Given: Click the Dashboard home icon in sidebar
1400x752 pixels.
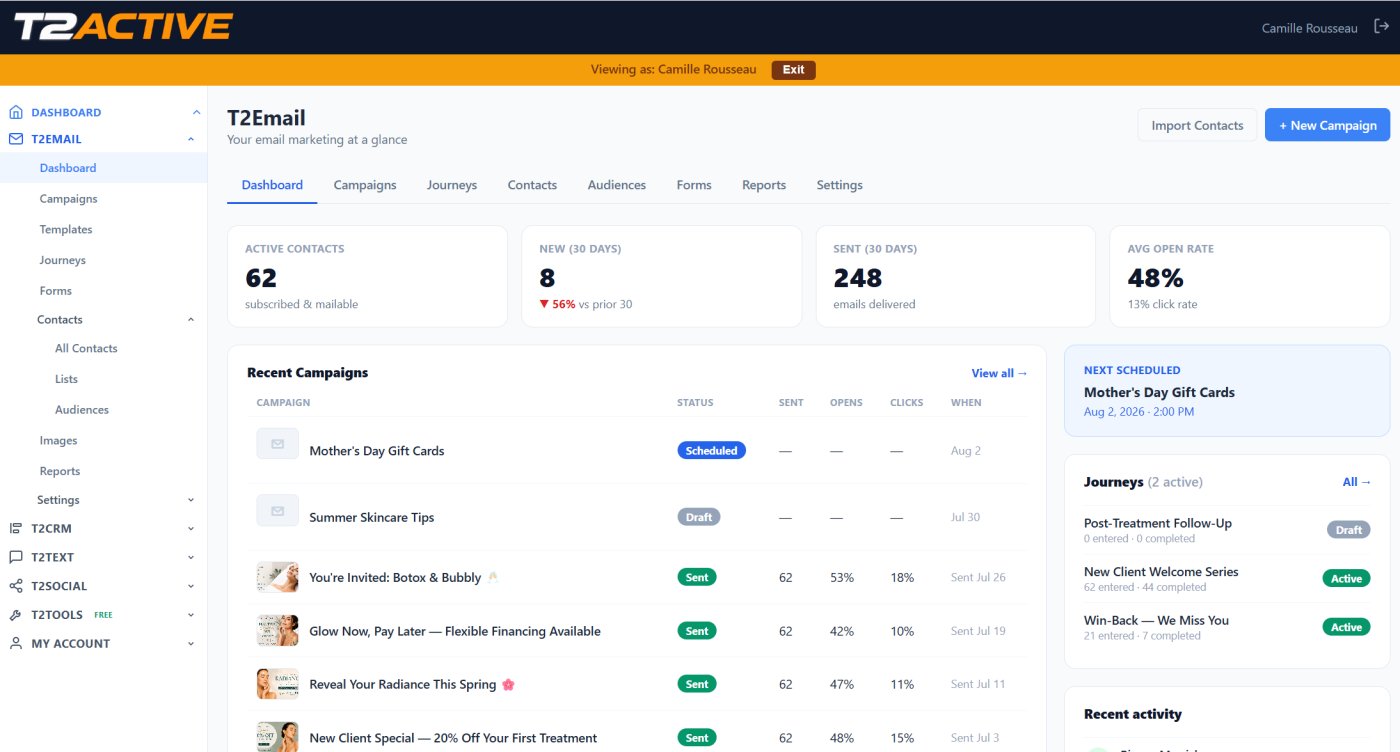Looking at the screenshot, I should click(16, 112).
